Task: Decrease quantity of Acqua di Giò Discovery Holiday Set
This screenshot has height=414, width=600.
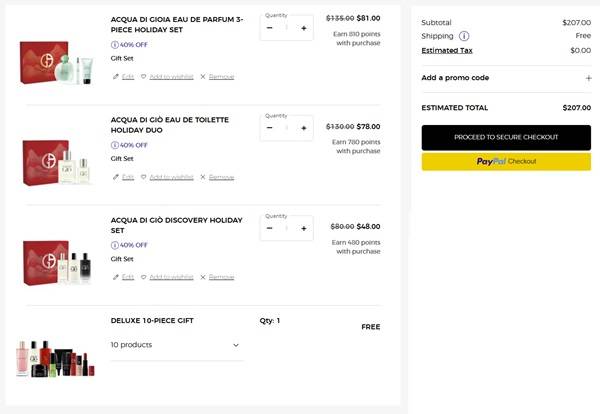Action: click(270, 228)
